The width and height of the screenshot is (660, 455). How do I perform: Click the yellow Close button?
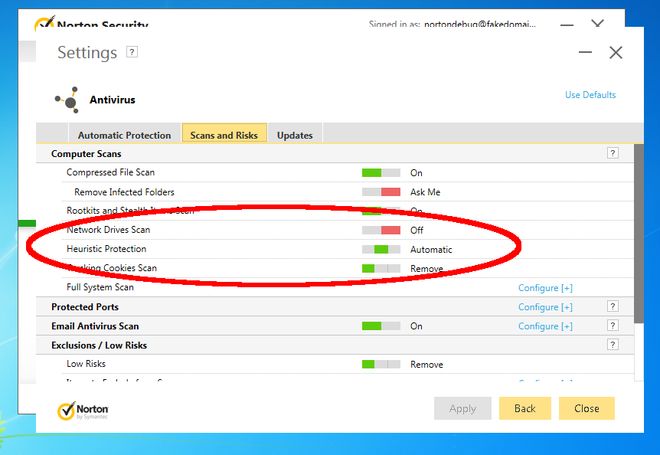[586, 408]
